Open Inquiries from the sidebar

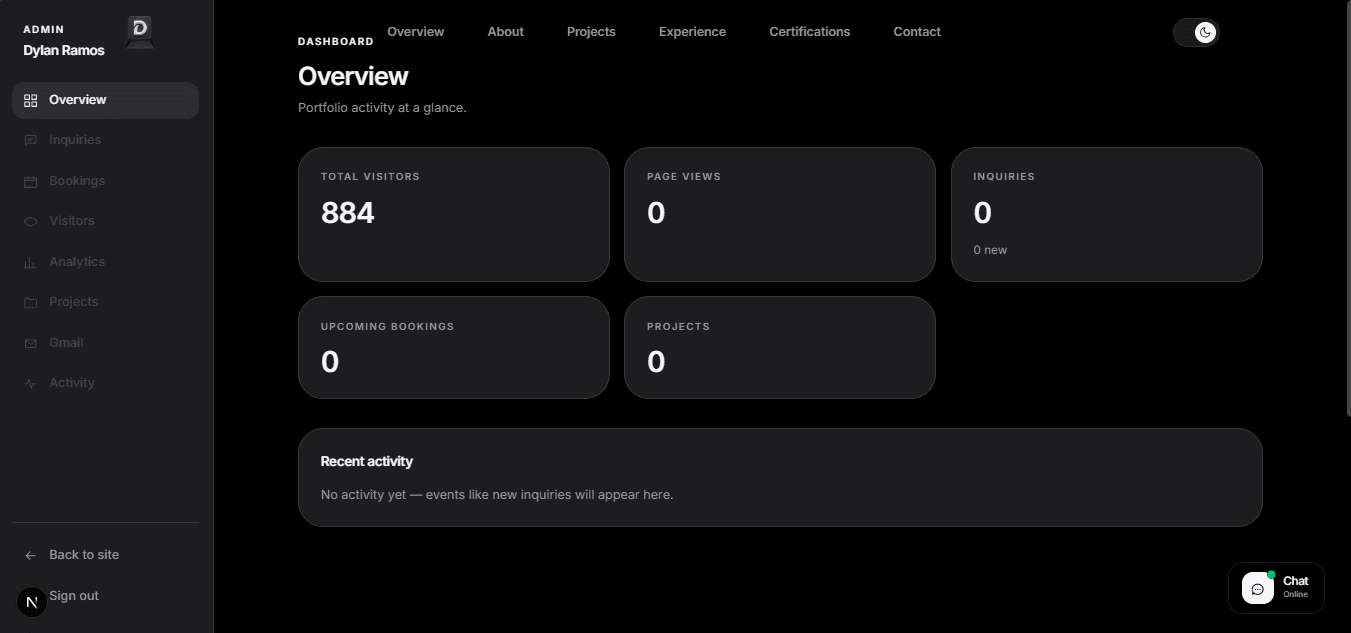pyautogui.click(x=75, y=140)
